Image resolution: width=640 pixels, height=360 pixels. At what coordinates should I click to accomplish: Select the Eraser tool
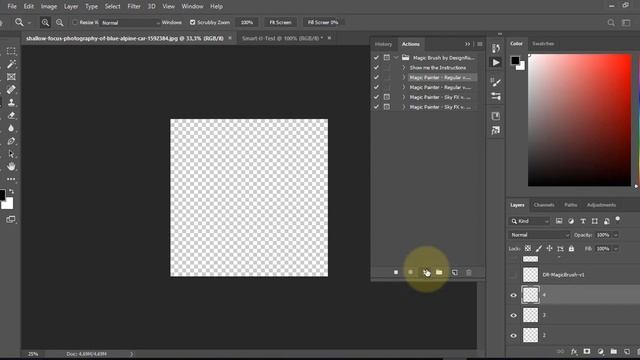click(x=11, y=116)
